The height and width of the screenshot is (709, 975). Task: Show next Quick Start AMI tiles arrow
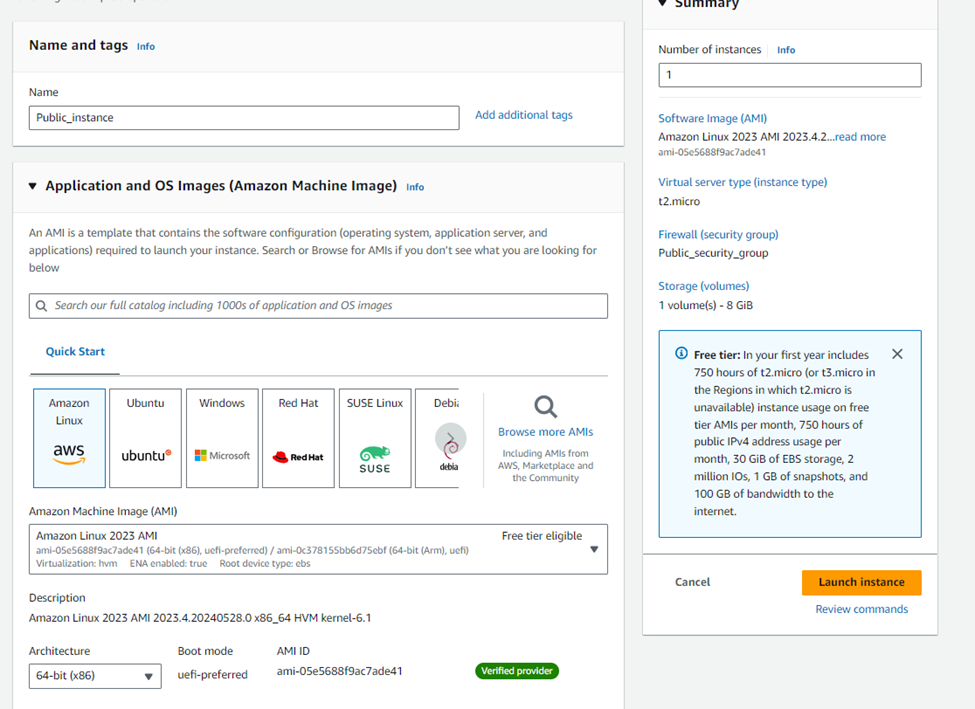coord(450,438)
